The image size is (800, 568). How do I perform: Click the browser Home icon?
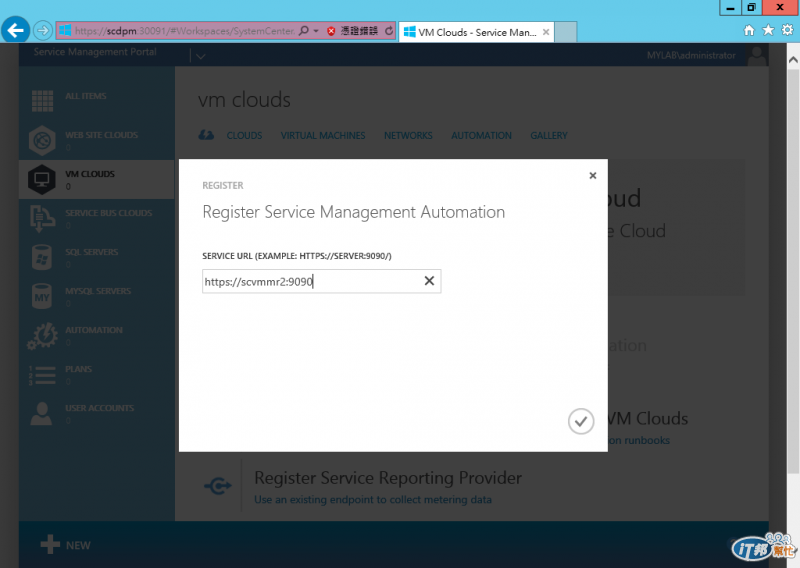(x=749, y=31)
